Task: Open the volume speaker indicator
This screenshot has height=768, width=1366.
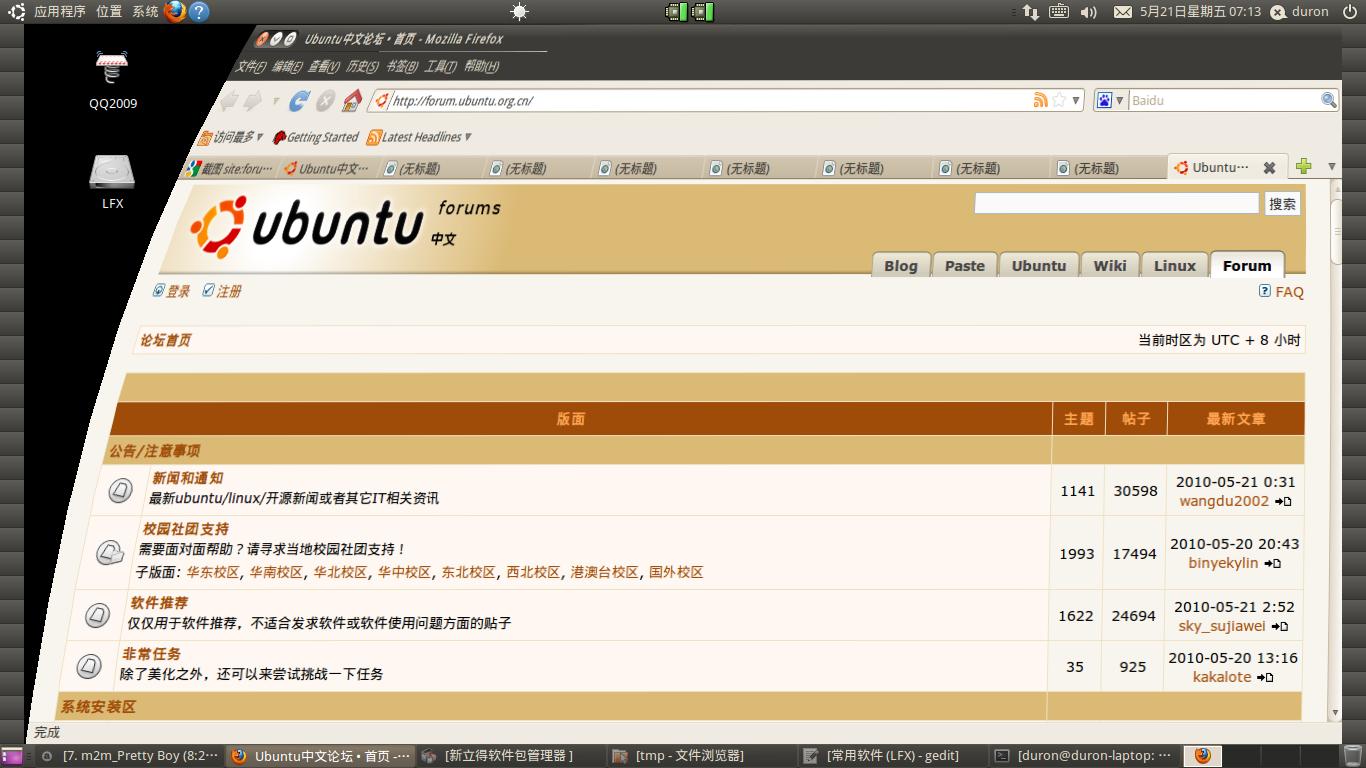Action: (x=1088, y=12)
